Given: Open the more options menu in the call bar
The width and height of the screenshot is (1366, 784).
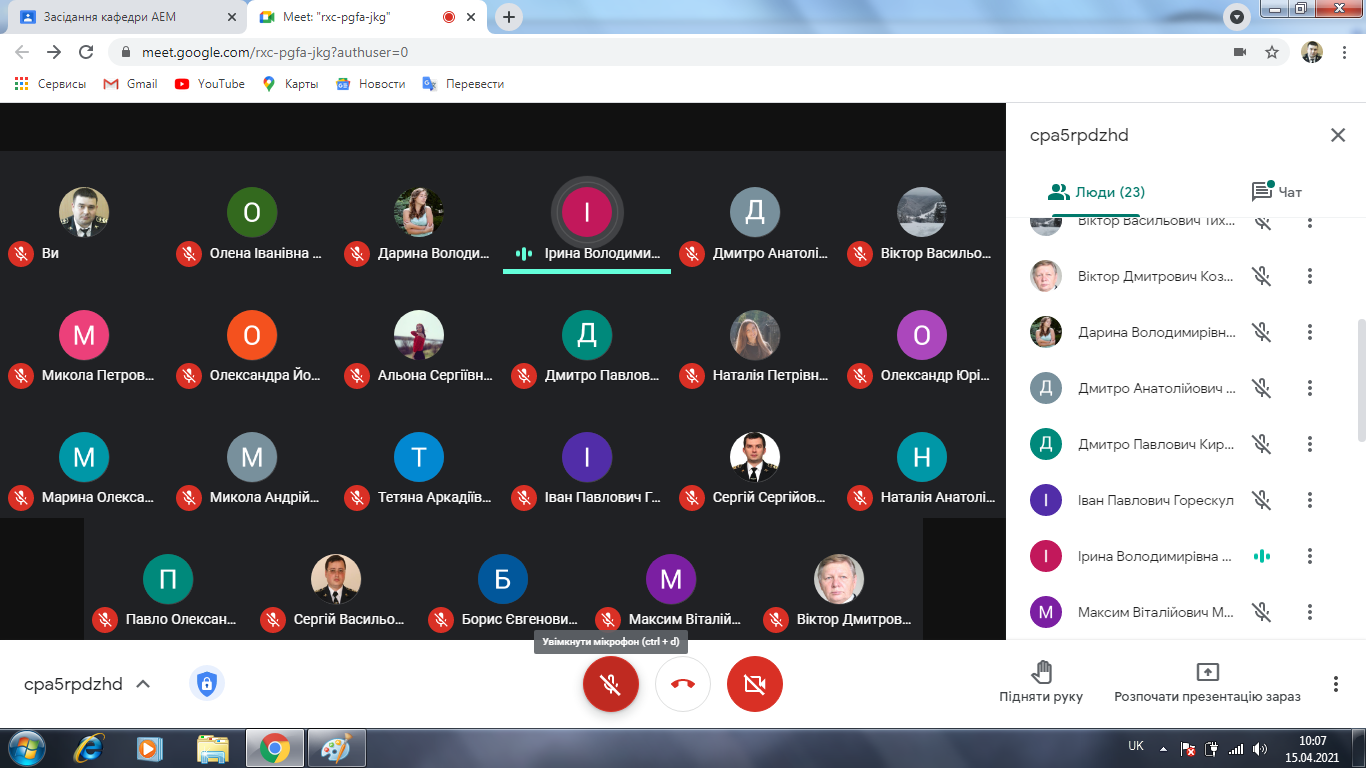Looking at the screenshot, I should pyautogui.click(x=1336, y=684).
